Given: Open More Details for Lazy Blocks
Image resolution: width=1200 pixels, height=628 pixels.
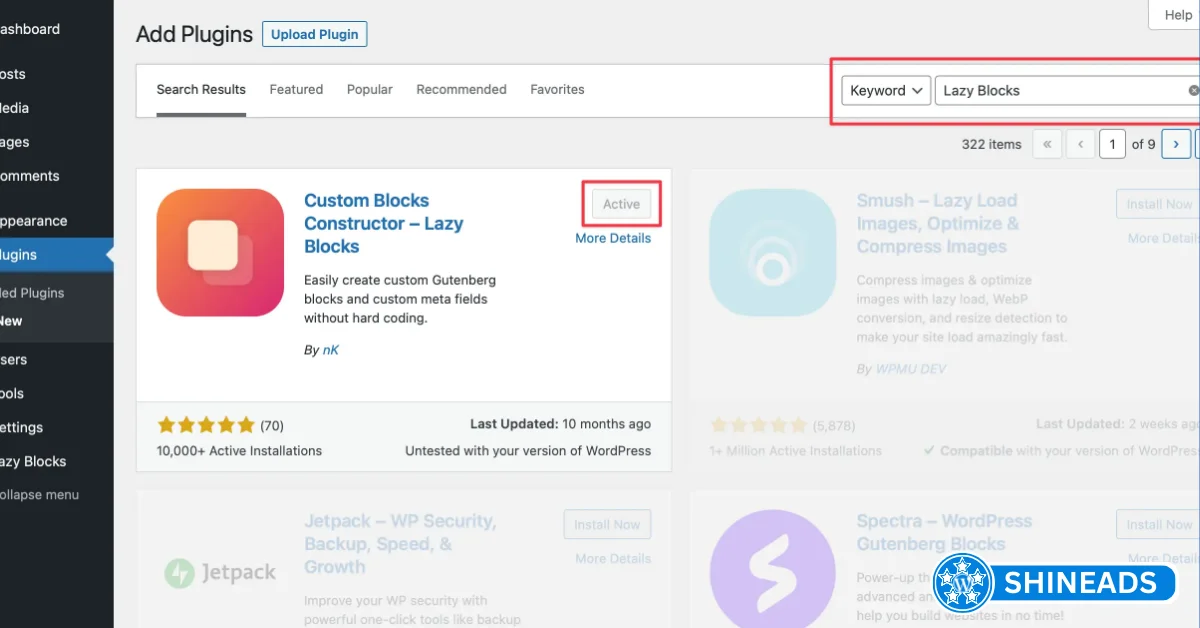Looking at the screenshot, I should pyautogui.click(x=613, y=238).
